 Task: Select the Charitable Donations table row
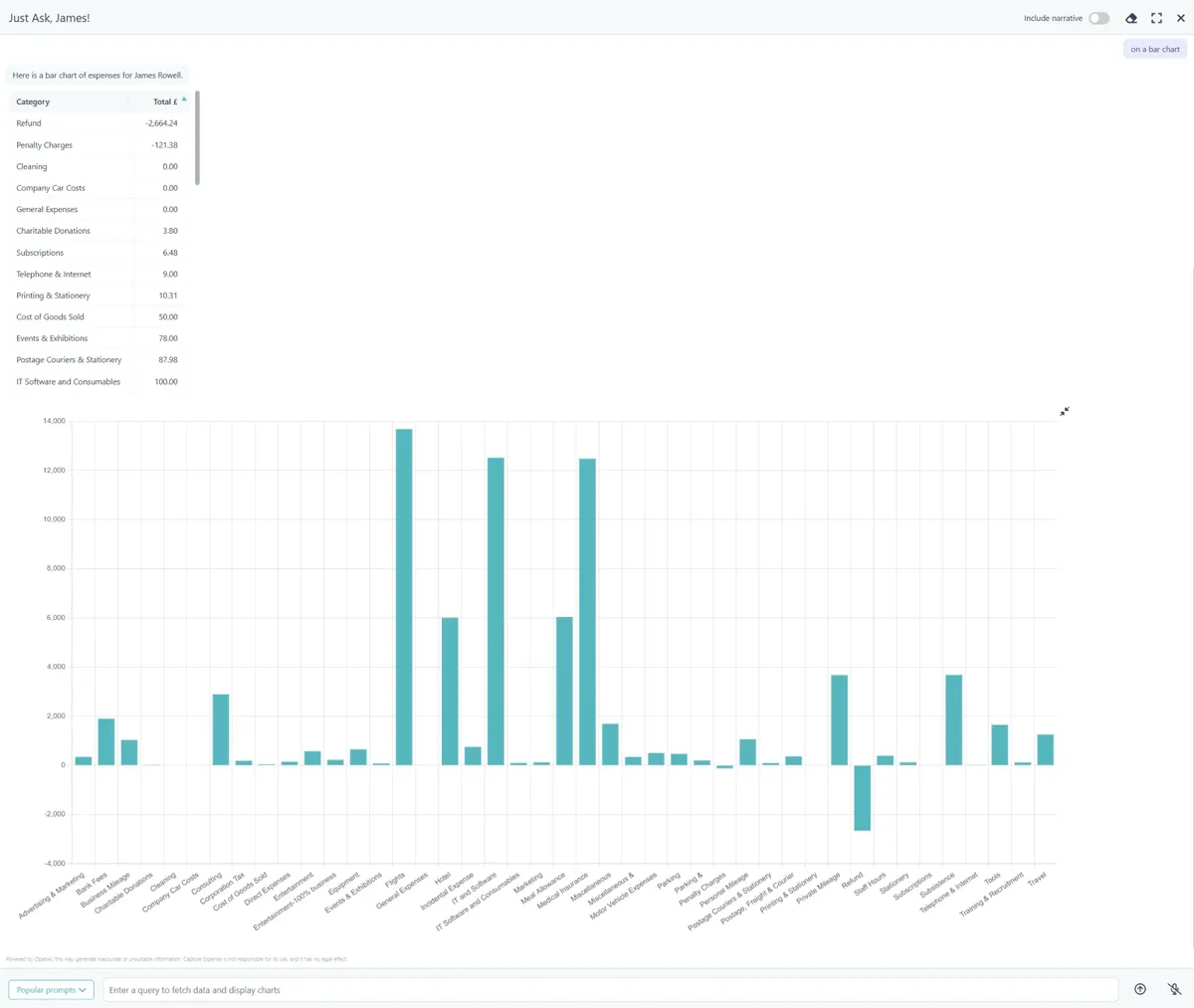[x=99, y=231]
